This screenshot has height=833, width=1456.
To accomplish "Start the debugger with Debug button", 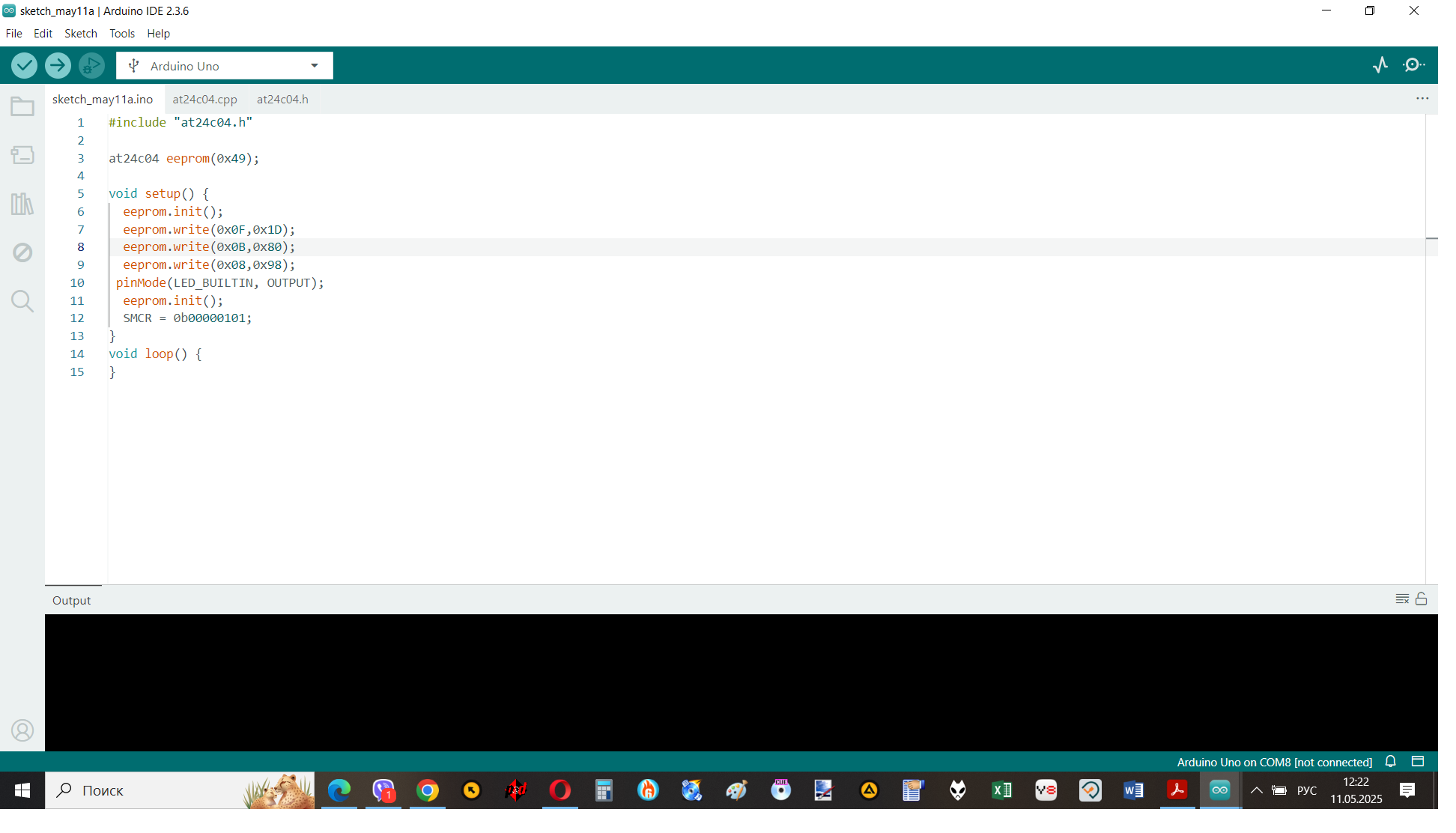I will [91, 66].
